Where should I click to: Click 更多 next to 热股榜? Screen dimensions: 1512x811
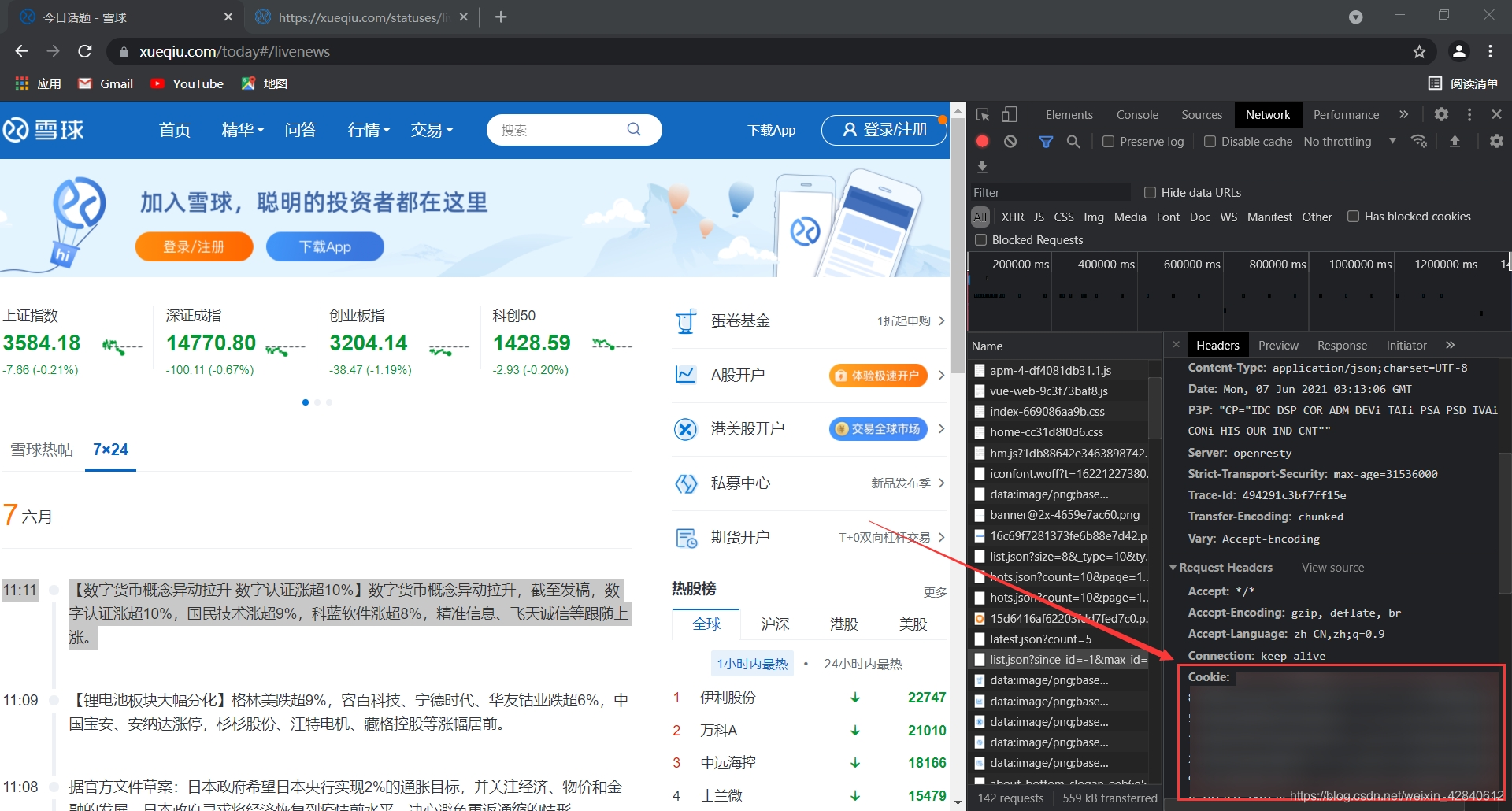[x=935, y=592]
